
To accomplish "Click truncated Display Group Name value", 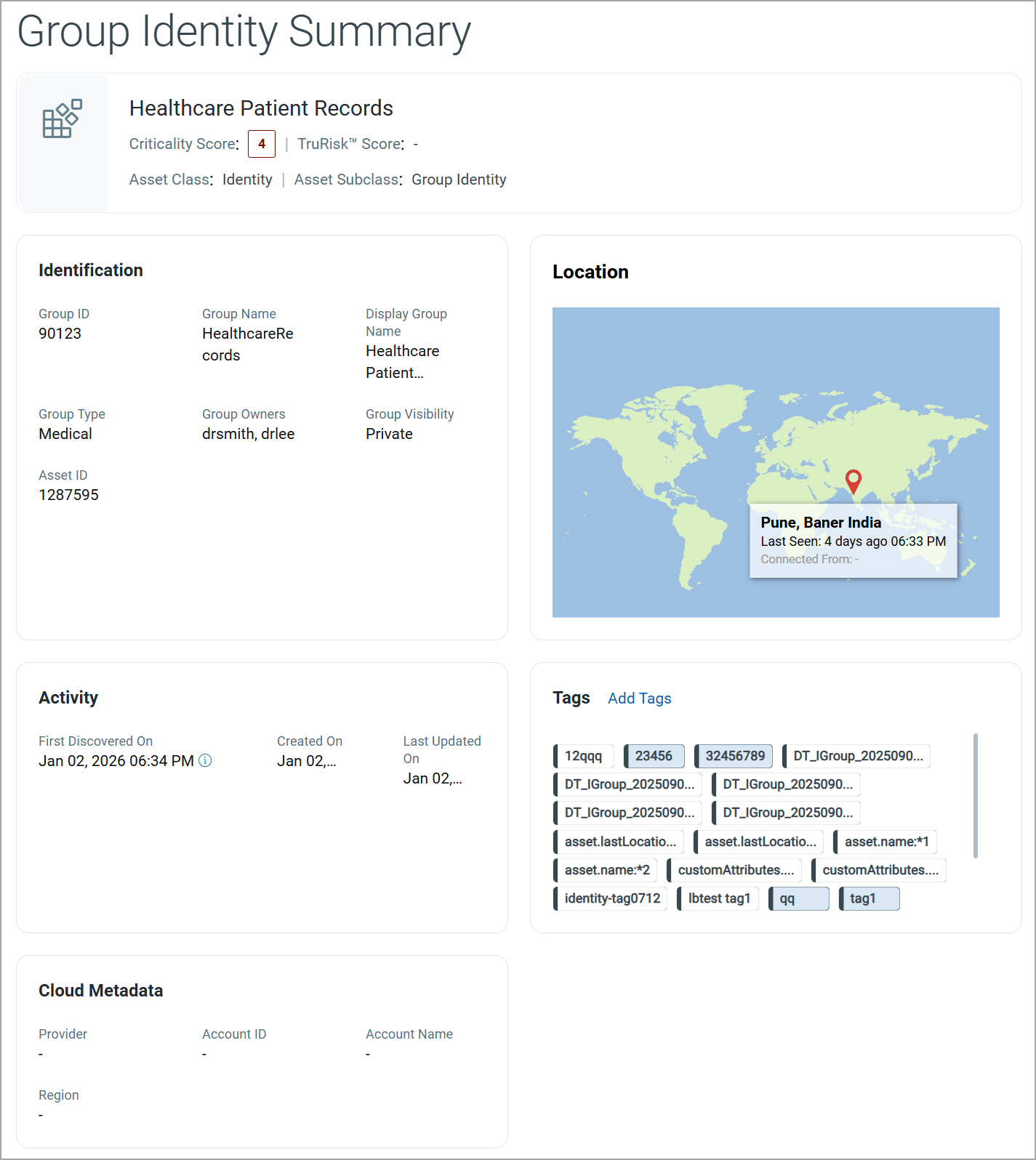I will coord(402,362).
